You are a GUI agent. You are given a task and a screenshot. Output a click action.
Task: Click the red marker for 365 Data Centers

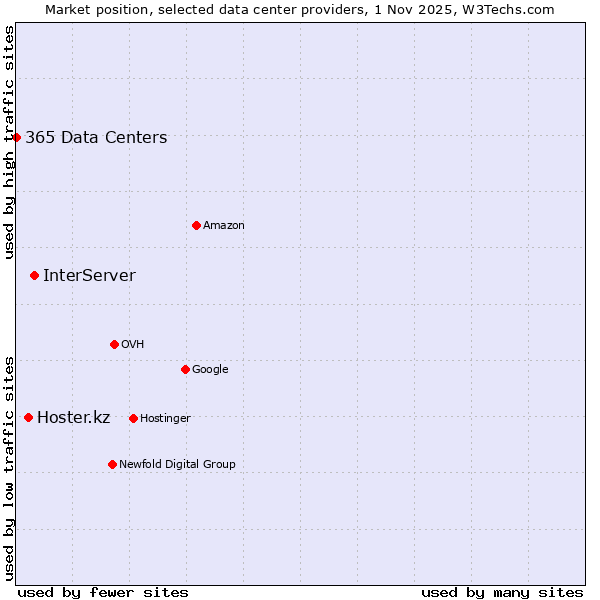coord(17,137)
